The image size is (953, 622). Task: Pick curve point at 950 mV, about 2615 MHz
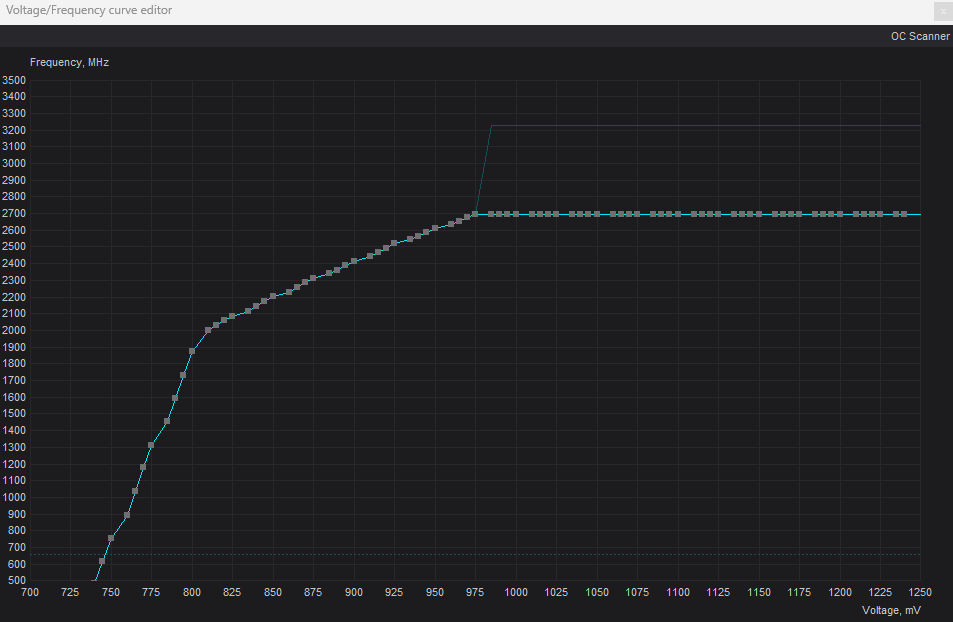point(435,228)
